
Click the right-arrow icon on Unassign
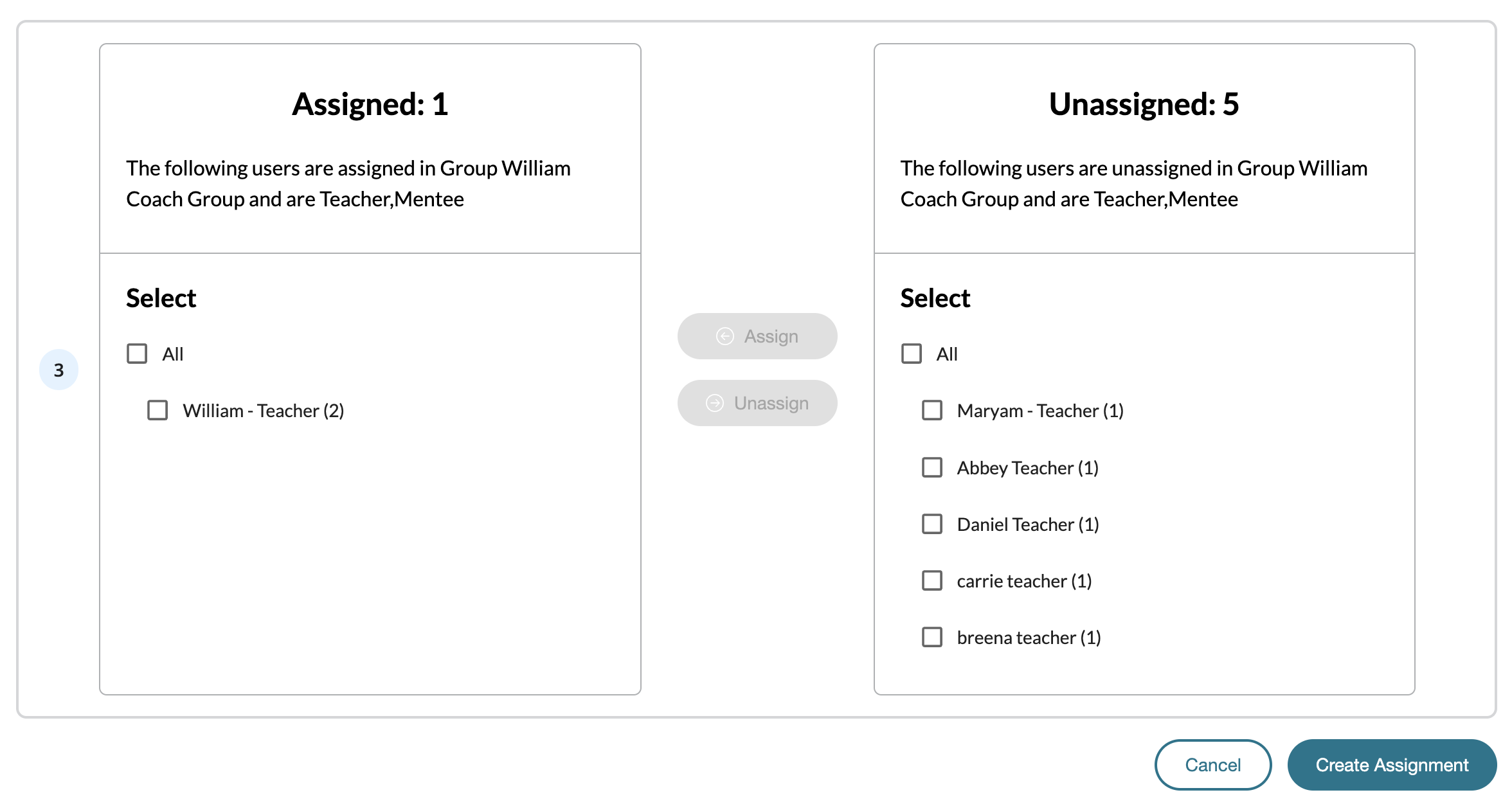[714, 403]
